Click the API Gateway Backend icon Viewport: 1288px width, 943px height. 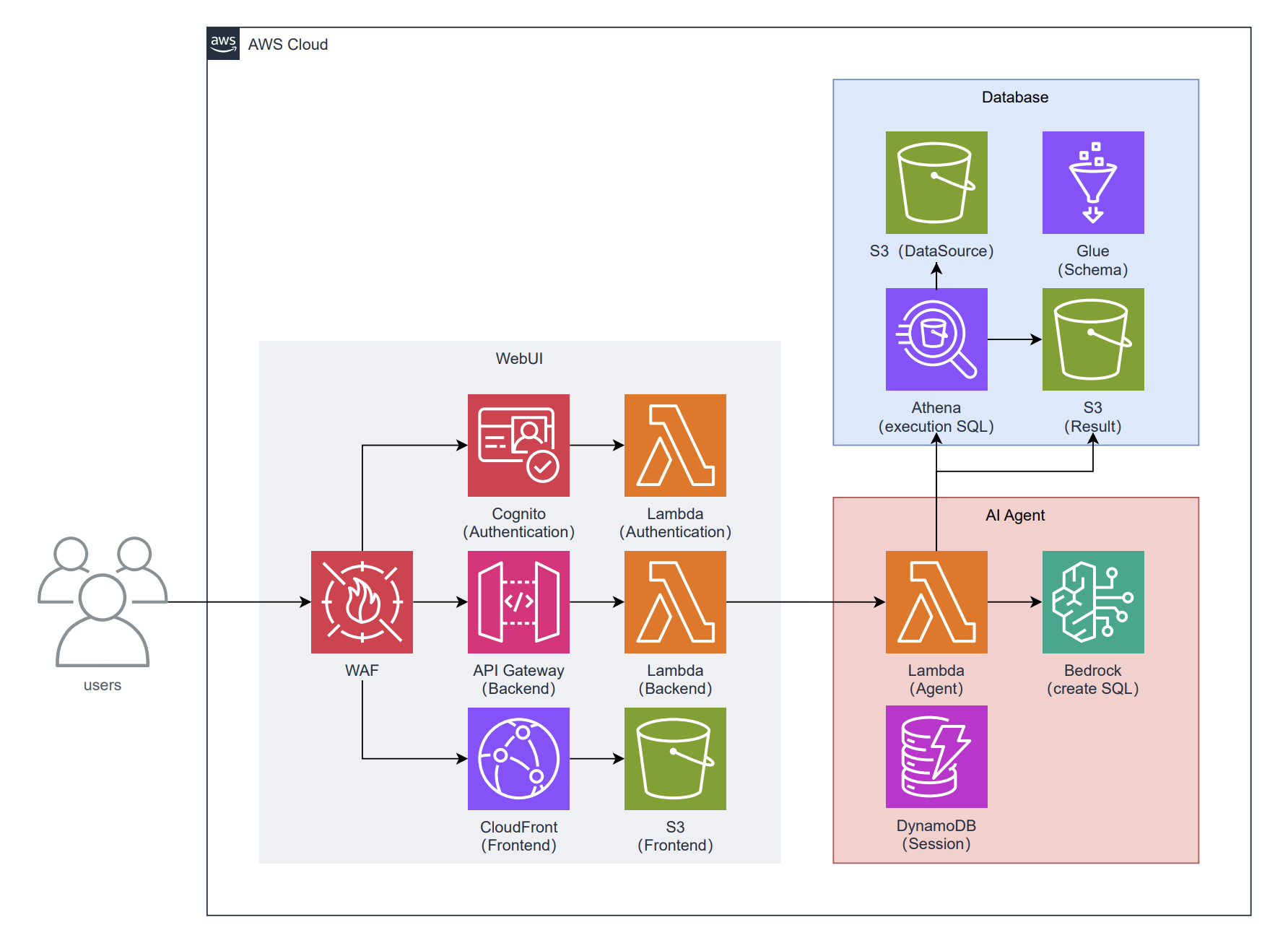[x=518, y=601]
